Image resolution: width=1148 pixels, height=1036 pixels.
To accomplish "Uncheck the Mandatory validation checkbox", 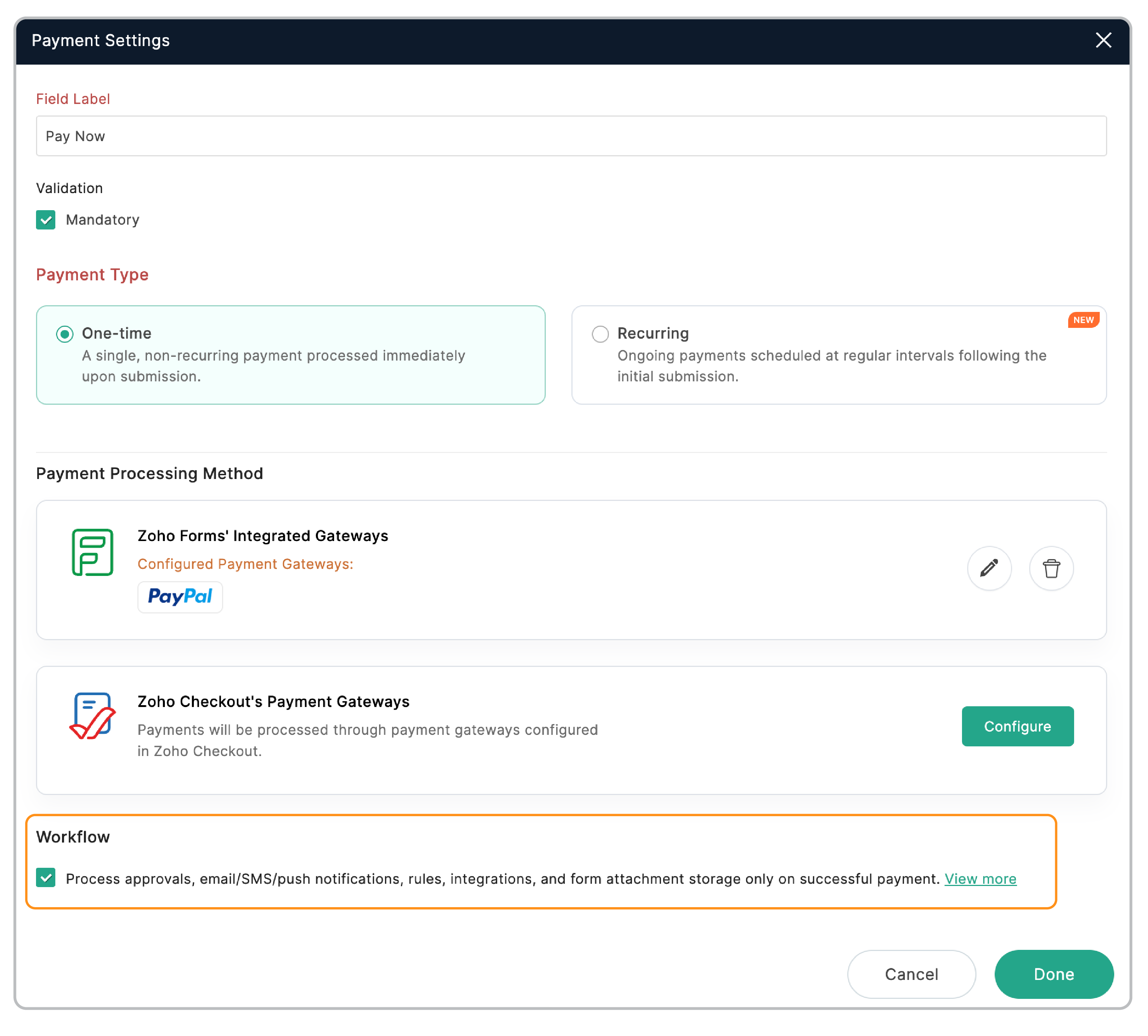I will click(x=46, y=220).
